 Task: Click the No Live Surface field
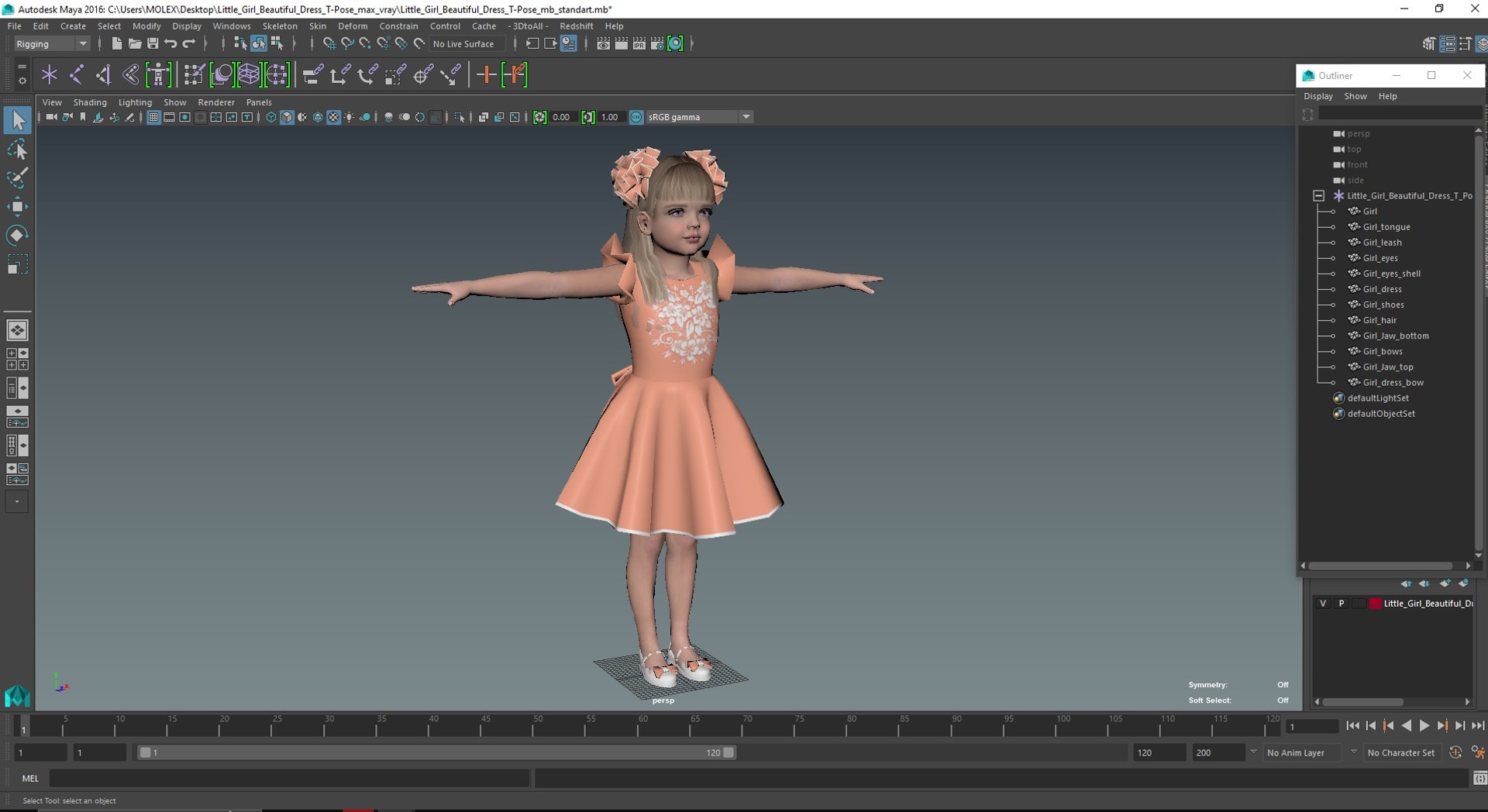[463, 44]
